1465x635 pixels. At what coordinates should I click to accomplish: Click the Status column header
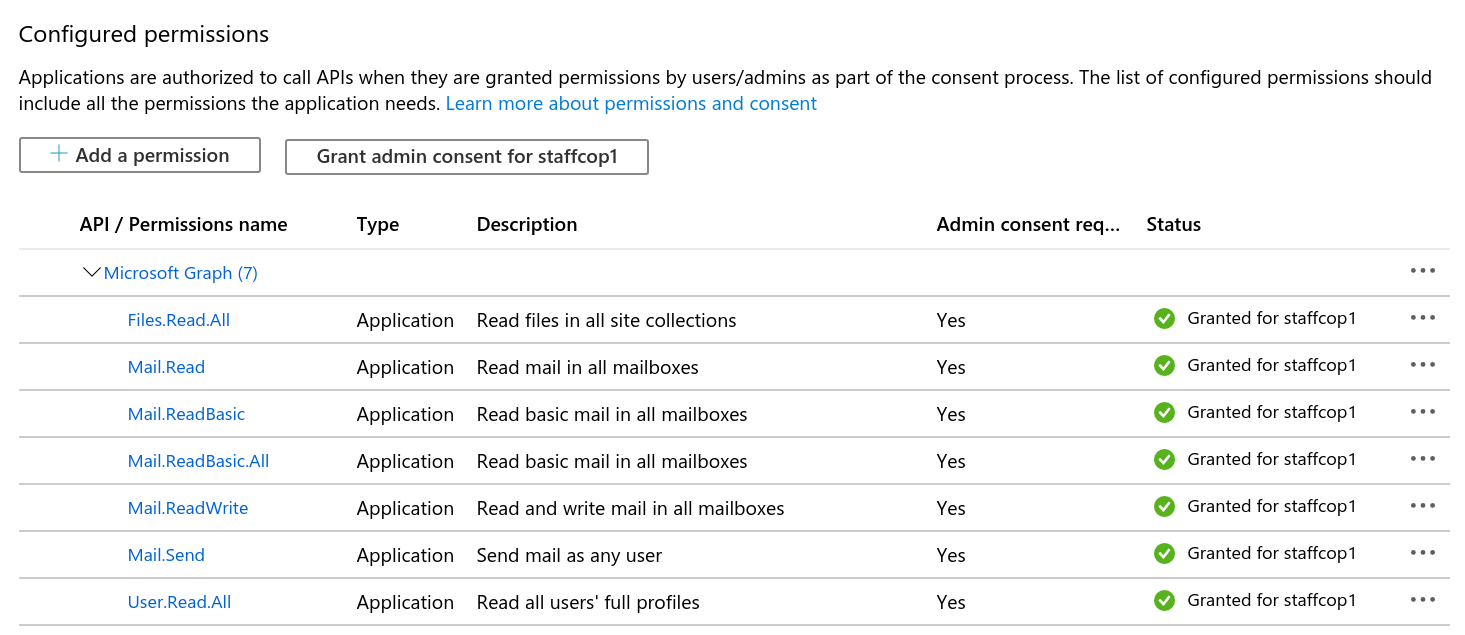click(x=1173, y=225)
